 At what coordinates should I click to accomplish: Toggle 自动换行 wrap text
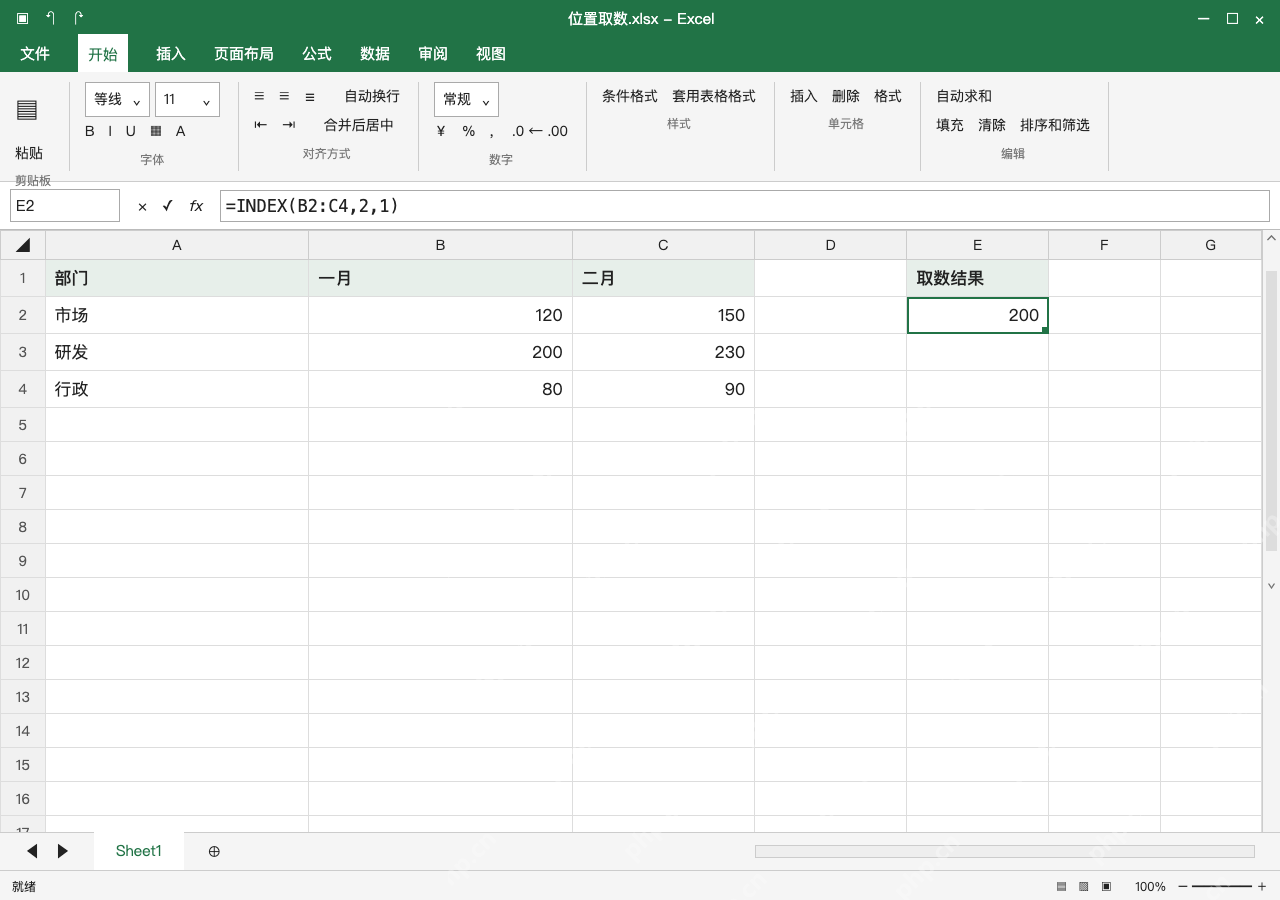372,96
